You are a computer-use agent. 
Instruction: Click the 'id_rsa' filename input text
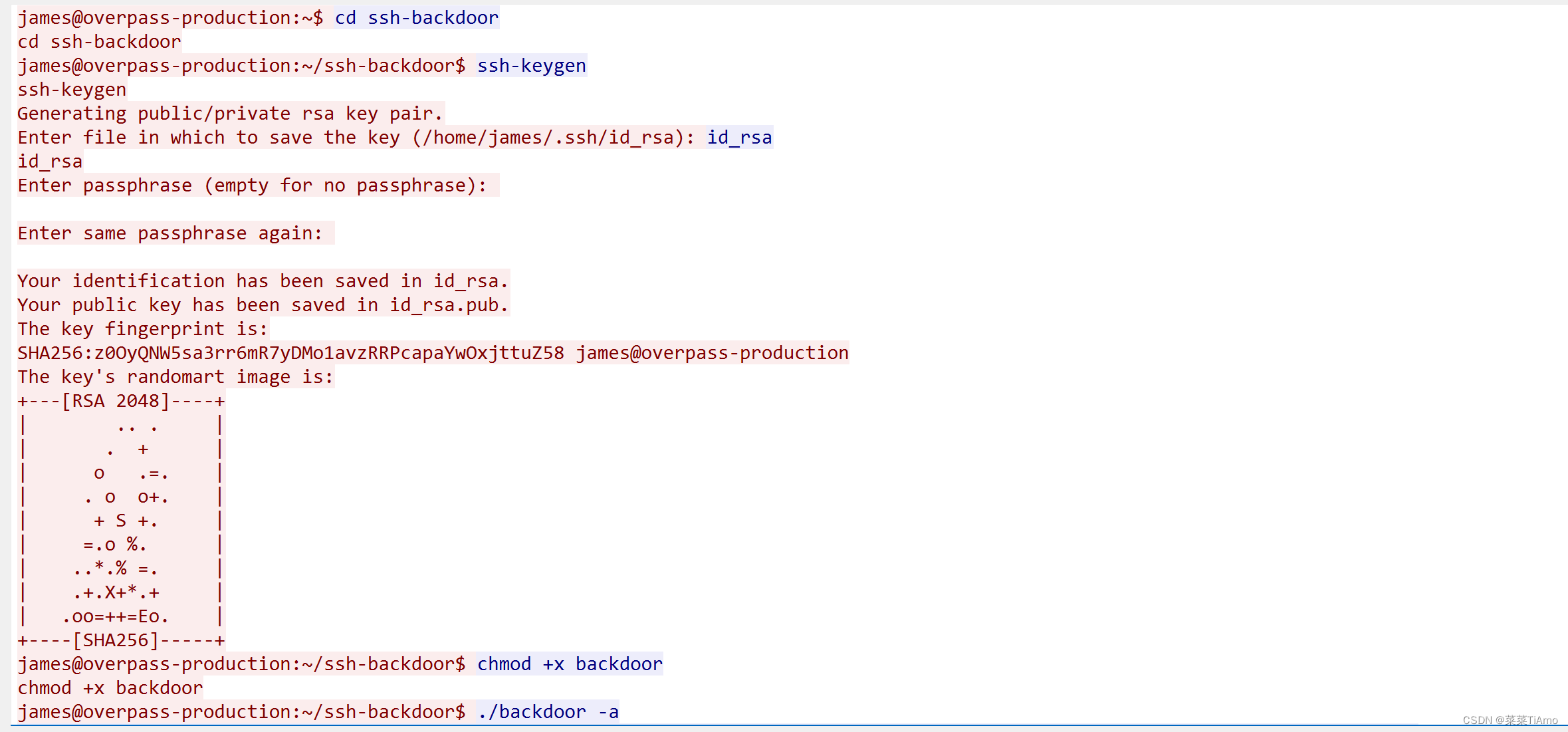click(x=739, y=138)
